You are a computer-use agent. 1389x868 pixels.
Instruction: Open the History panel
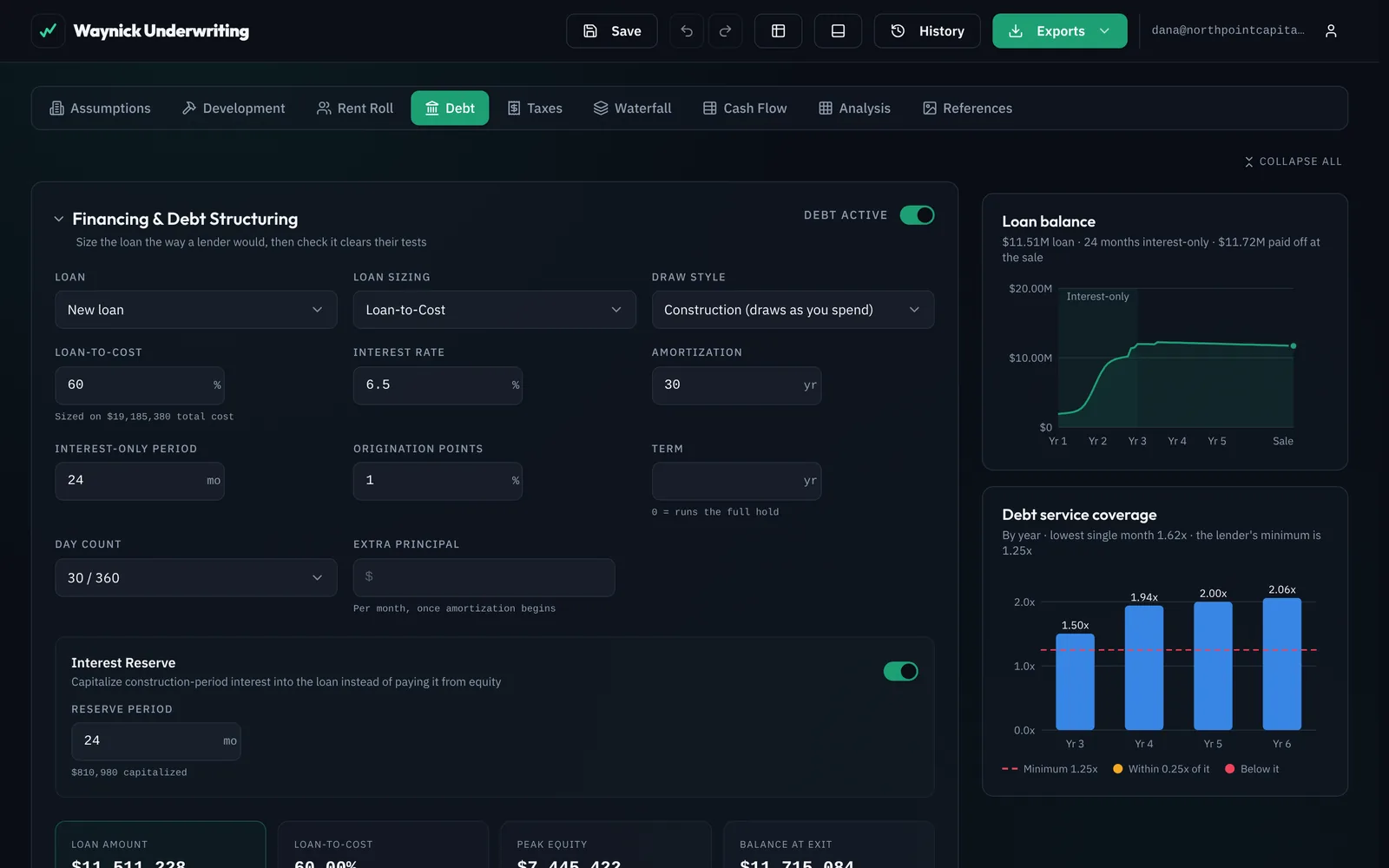point(927,31)
